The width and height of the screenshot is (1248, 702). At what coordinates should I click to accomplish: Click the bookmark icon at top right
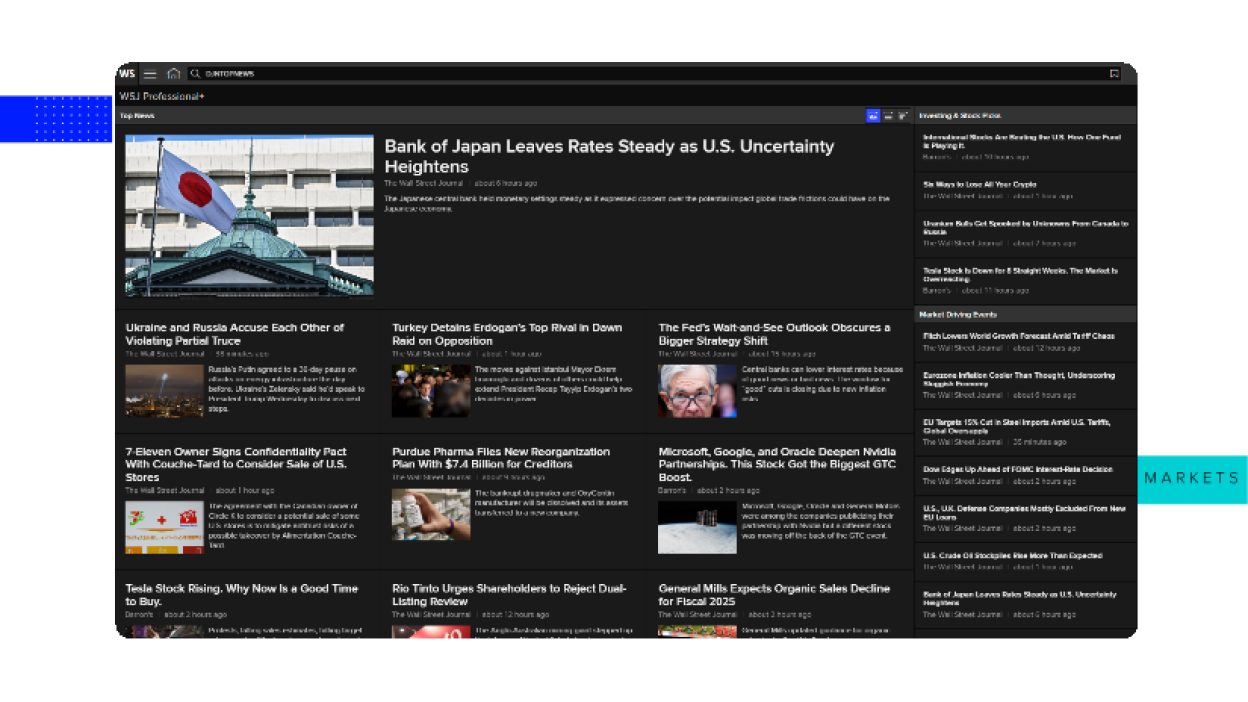coord(1114,74)
